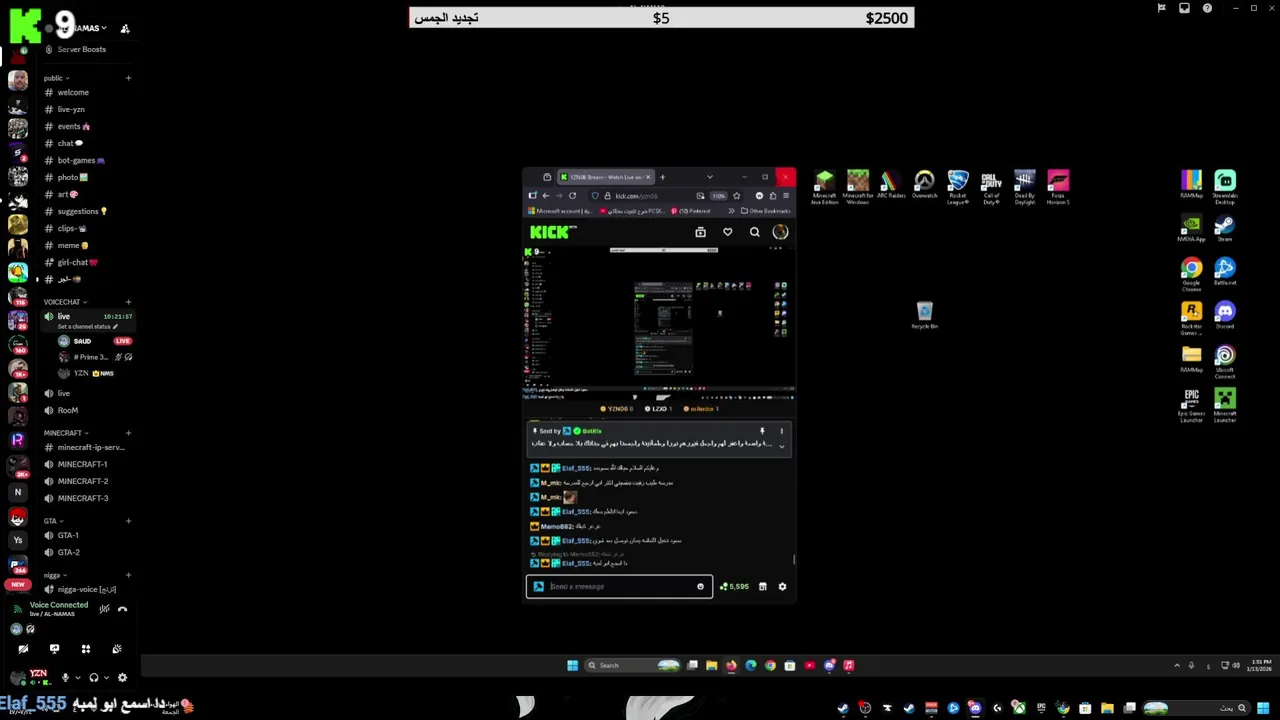Viewport: 1280px width, 720px height.
Task: Toggle Discord camera on or off
Action: click(23, 649)
